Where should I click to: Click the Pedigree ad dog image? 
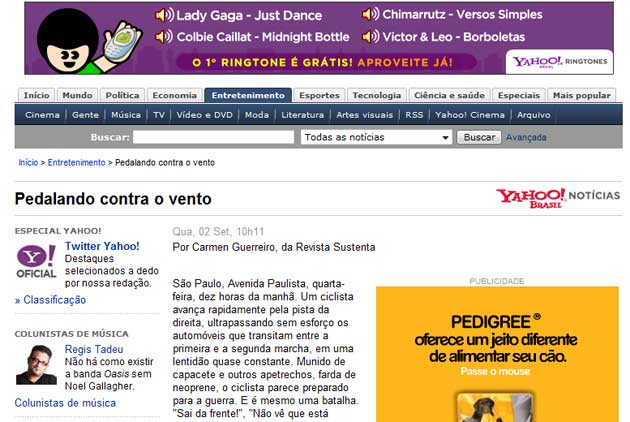pyautogui.click(x=495, y=408)
